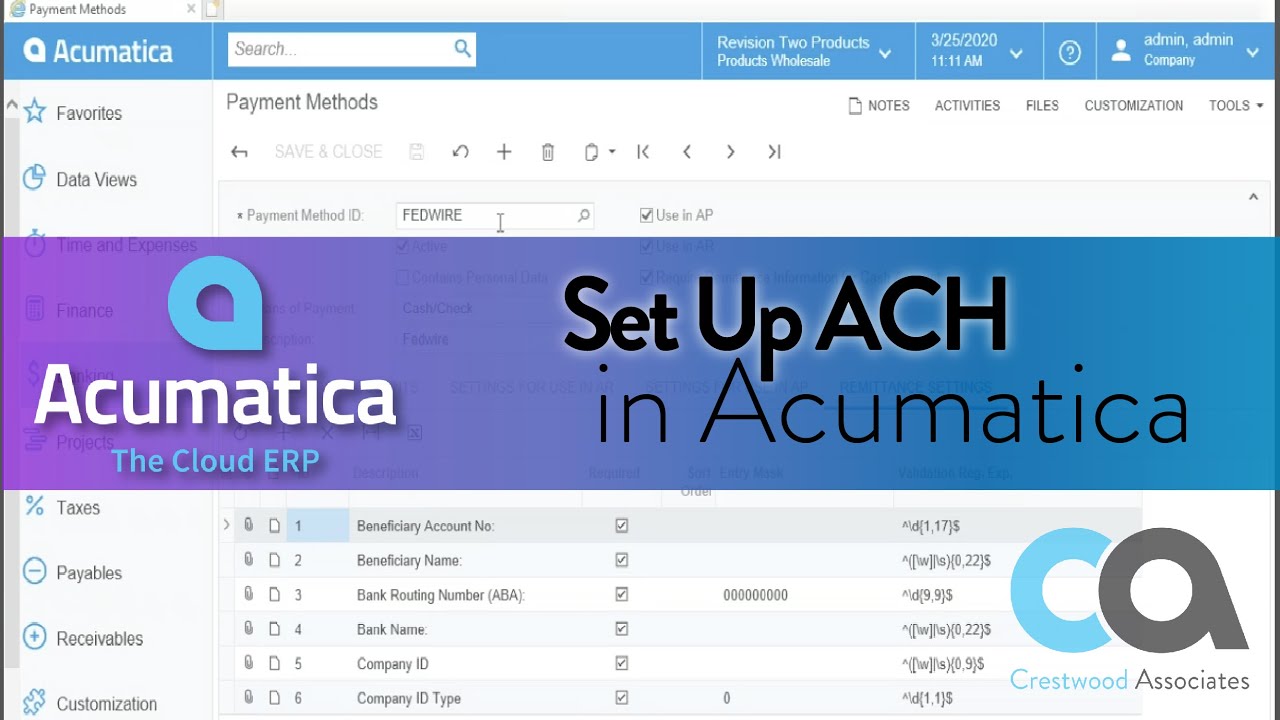Add new record with plus icon
Image resolution: width=1280 pixels, height=720 pixels.
click(x=504, y=152)
